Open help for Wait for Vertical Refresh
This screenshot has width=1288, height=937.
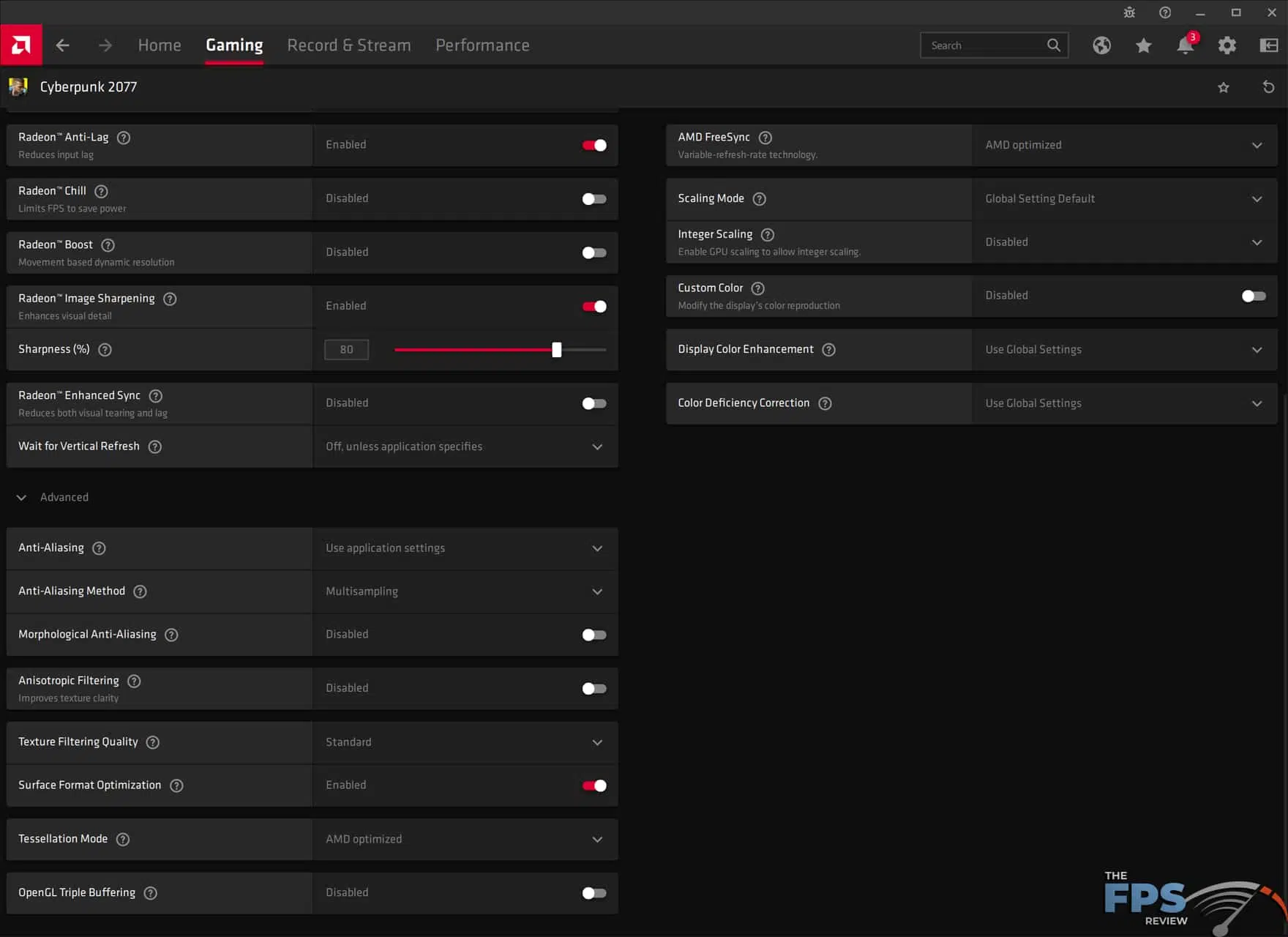[155, 447]
